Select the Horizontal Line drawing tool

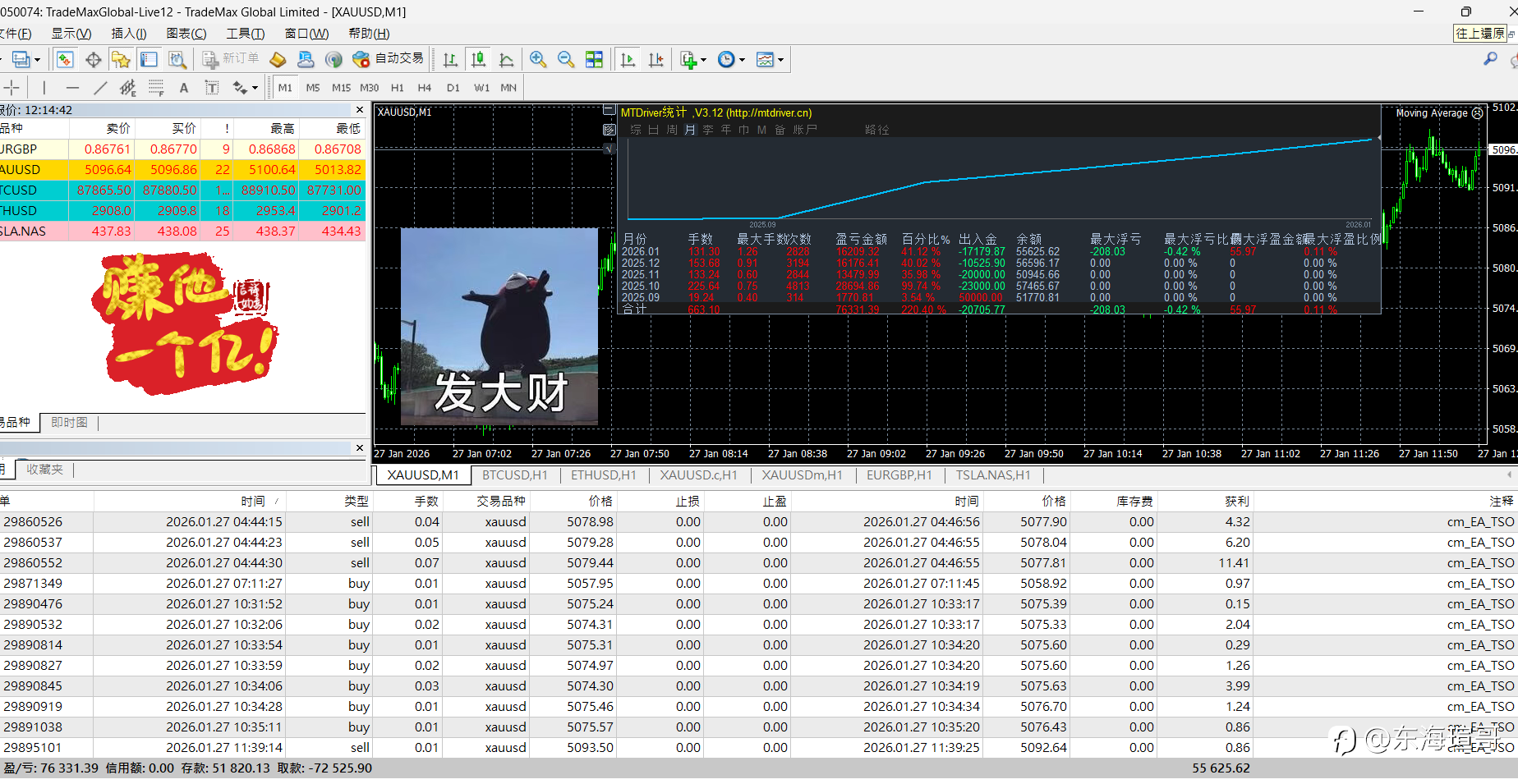(x=72, y=88)
